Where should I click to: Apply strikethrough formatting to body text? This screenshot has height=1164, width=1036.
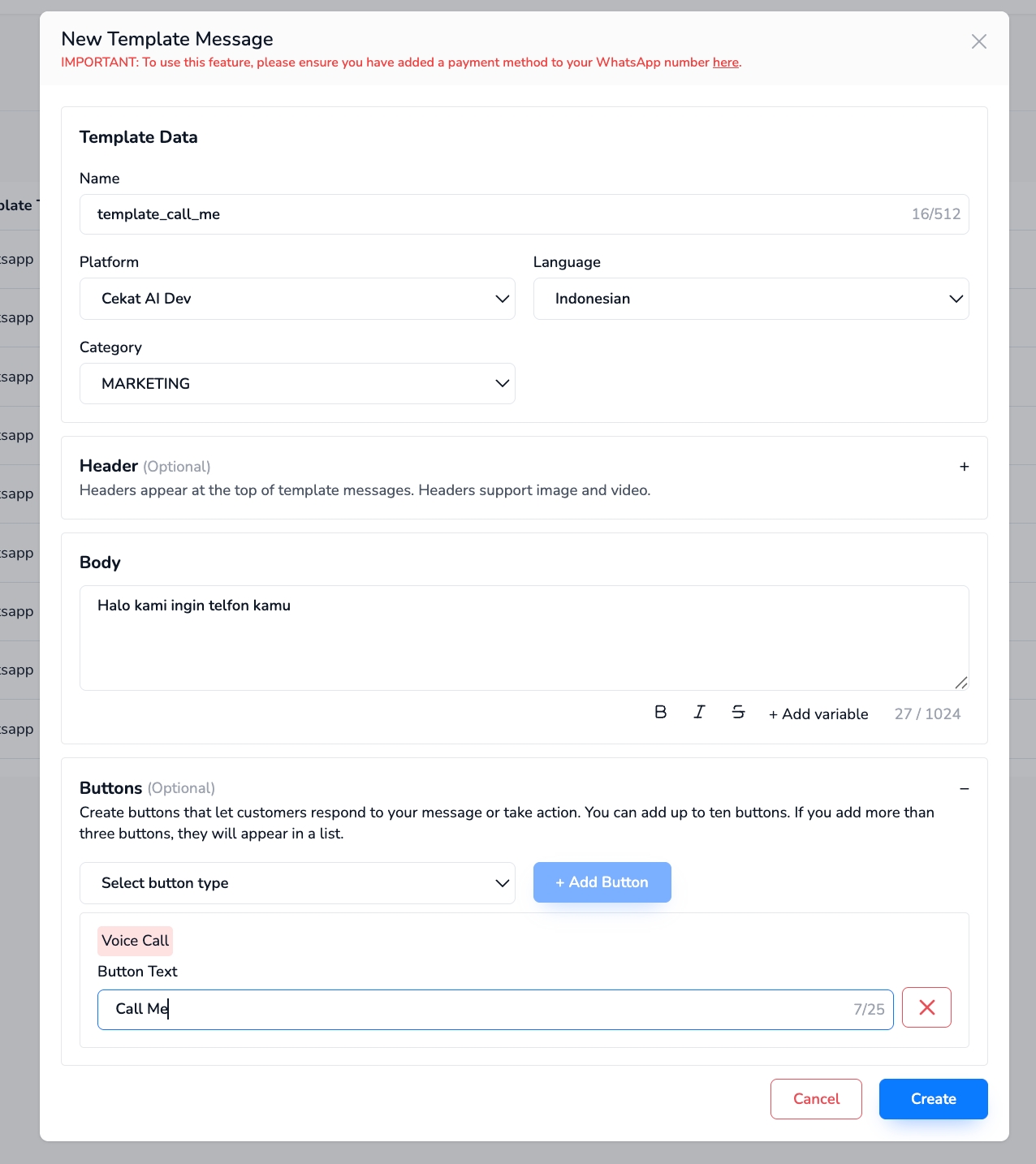coord(738,712)
